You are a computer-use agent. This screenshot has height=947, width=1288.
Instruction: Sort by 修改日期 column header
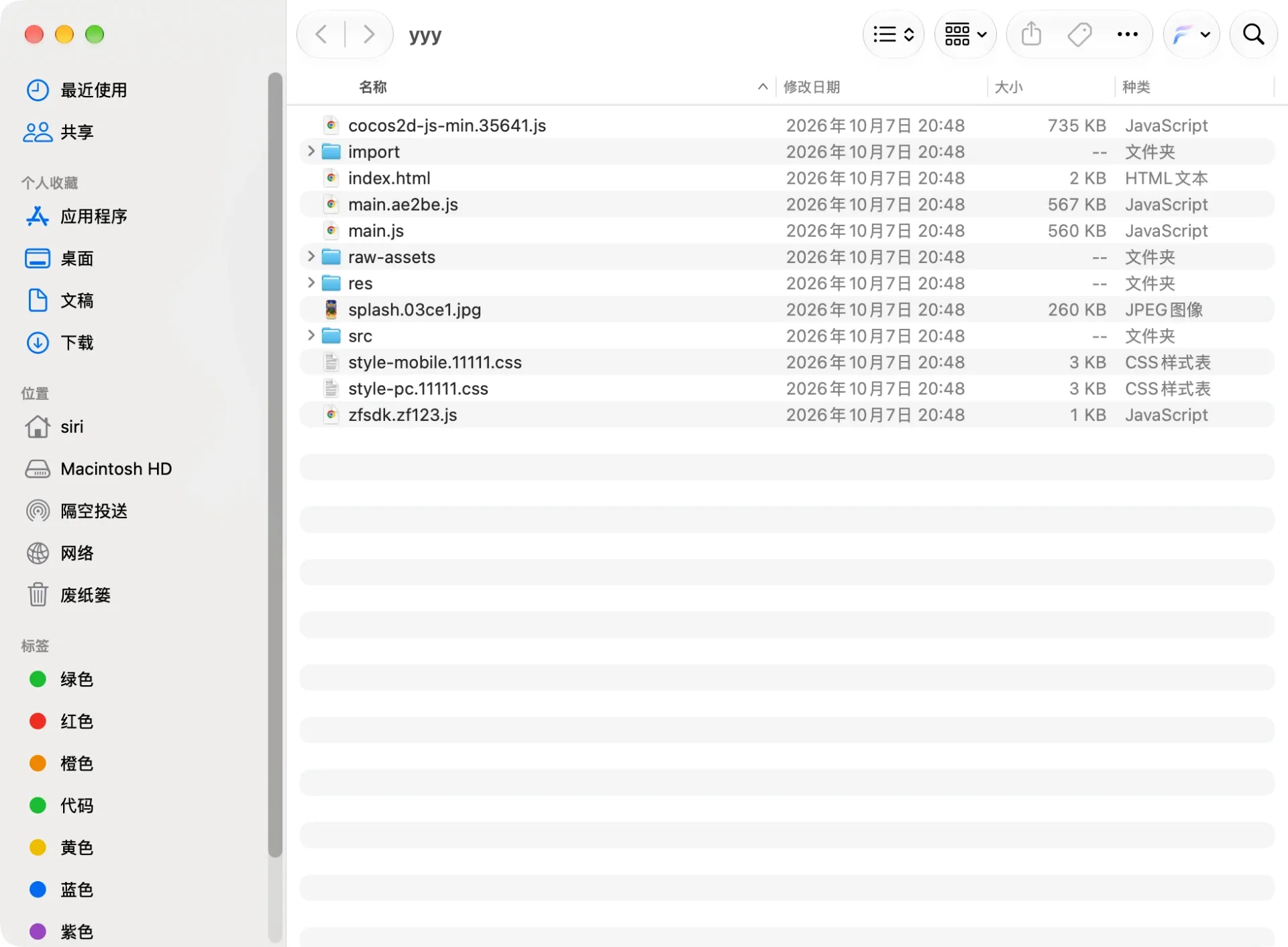tap(812, 87)
